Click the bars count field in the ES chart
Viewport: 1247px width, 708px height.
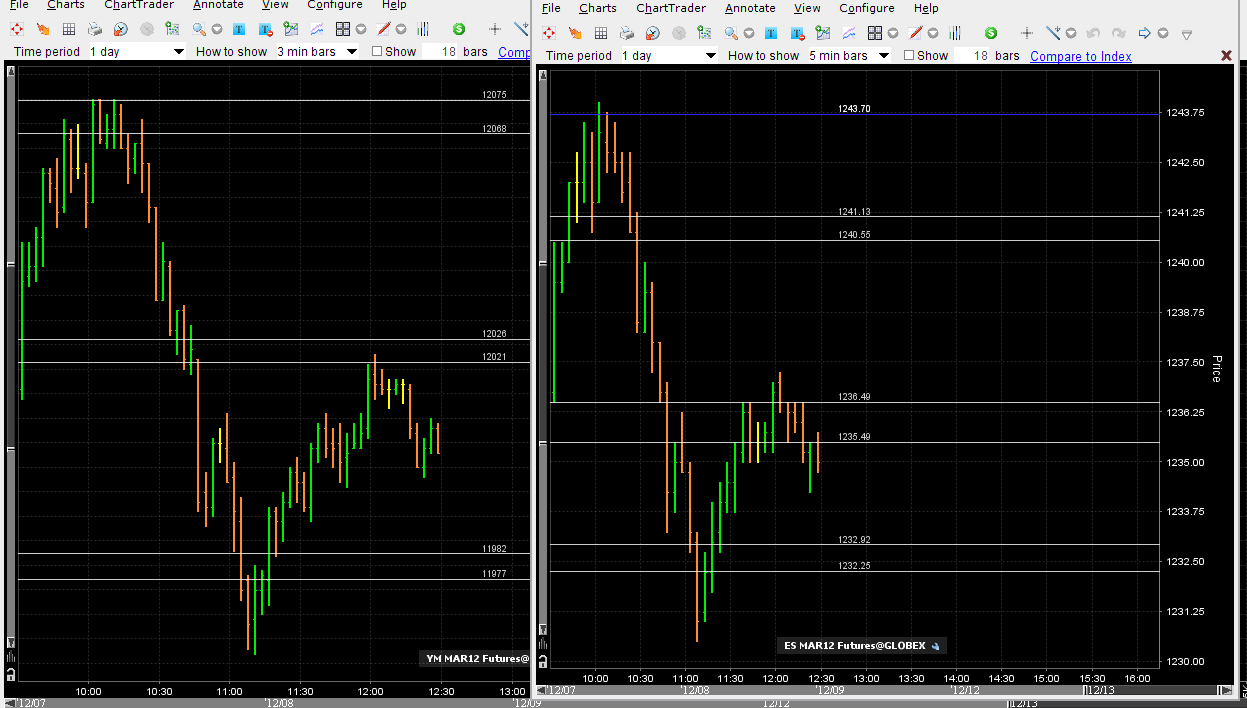(x=972, y=55)
